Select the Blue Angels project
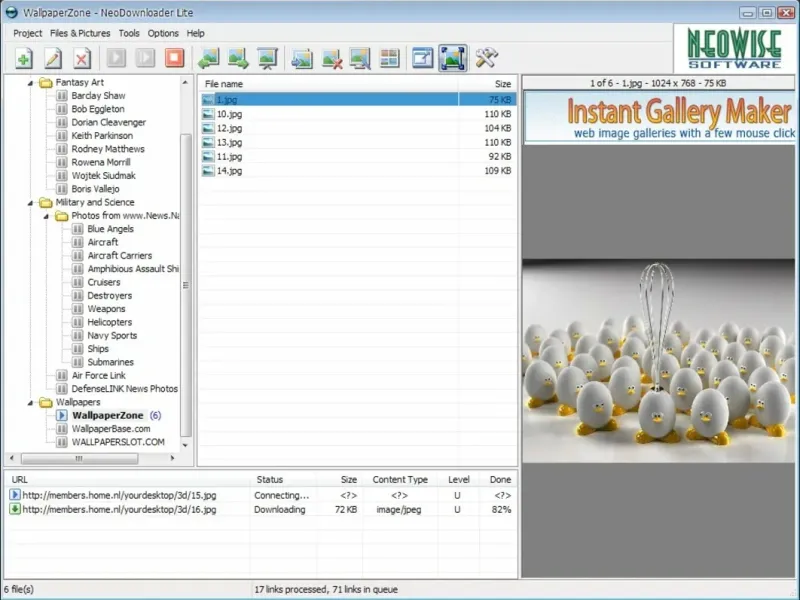Screen dimensions: 800x600 (110, 229)
